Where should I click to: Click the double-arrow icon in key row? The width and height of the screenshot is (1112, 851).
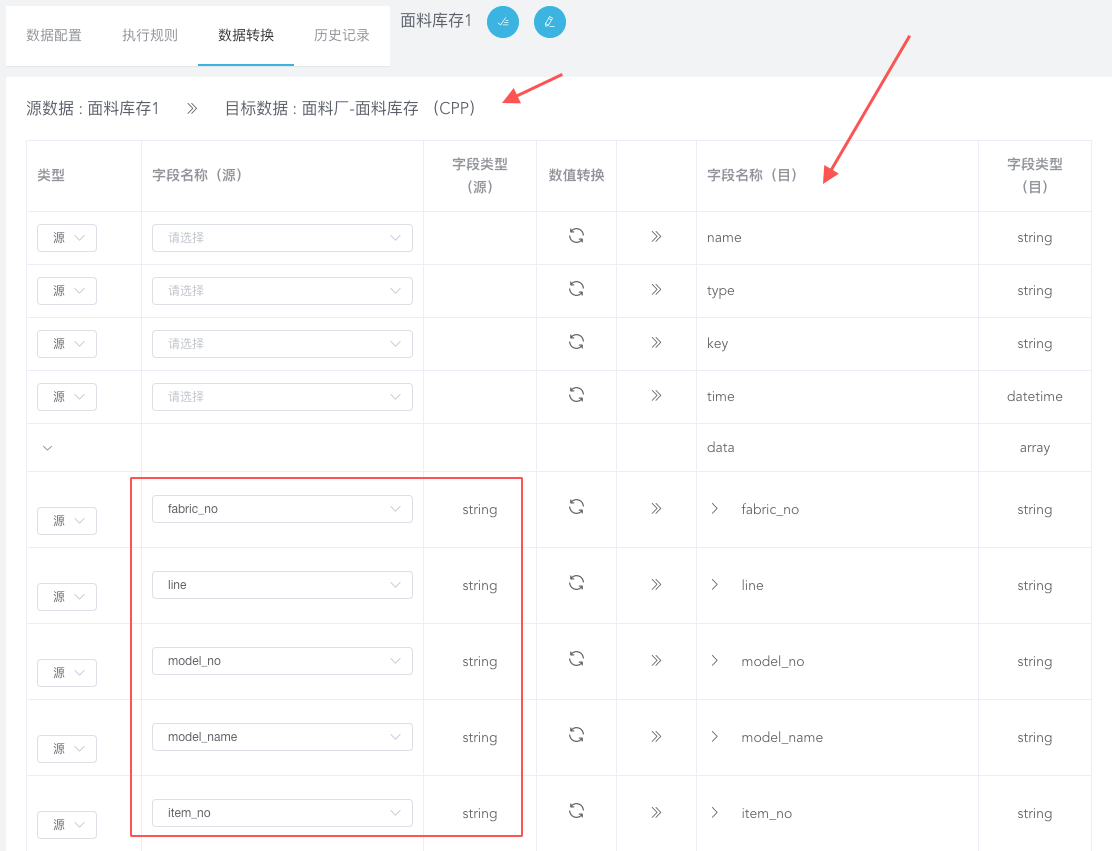[657, 343]
